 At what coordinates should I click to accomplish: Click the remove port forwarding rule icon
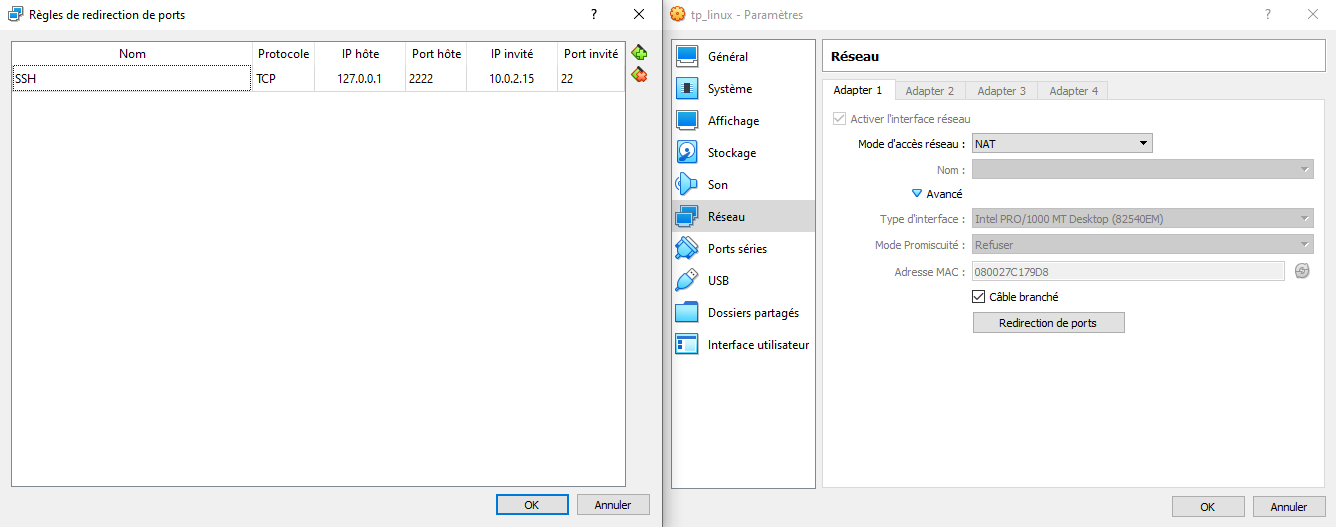point(639,75)
